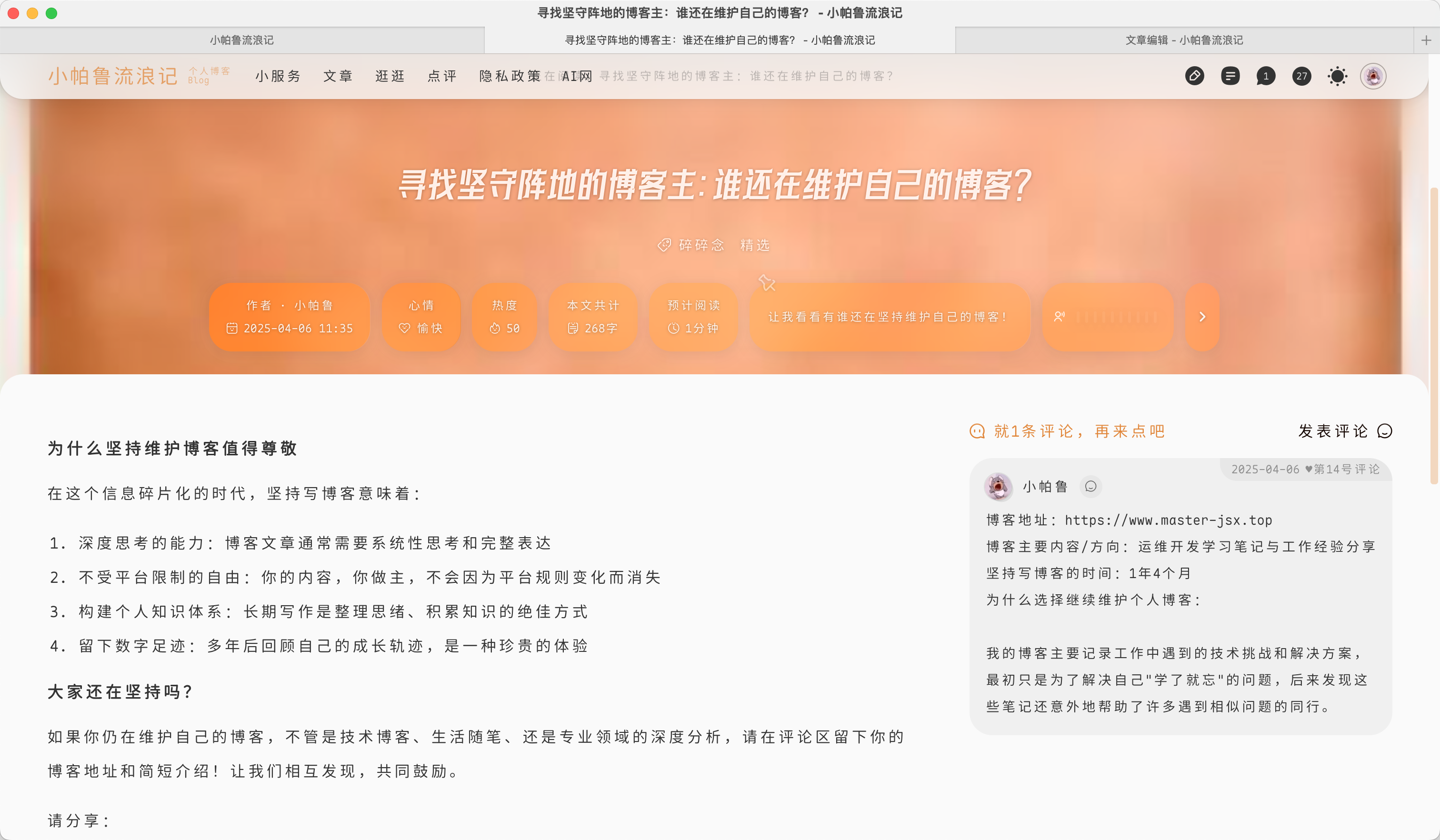Open the 文章 navigation menu
The height and width of the screenshot is (840, 1440).
[338, 76]
